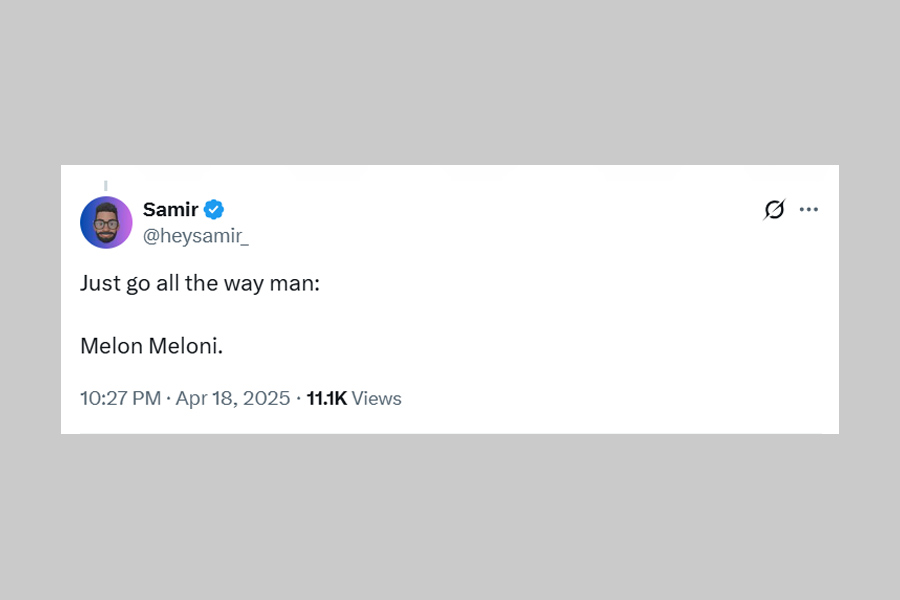Click the display name "Samir"
Viewport: 900px width, 600px height.
[170, 210]
